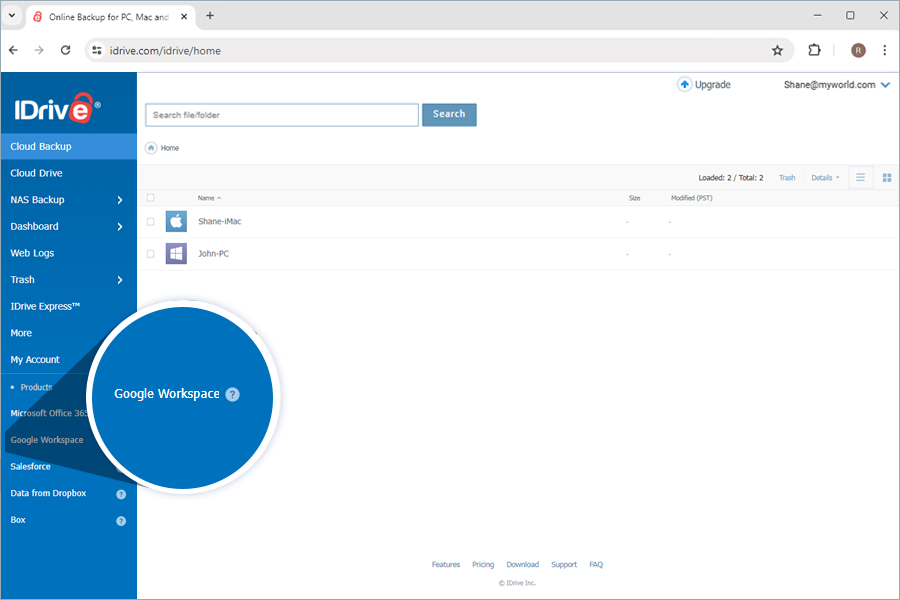Close the Online Backup tab
This screenshot has width=900, height=600.
pos(184,17)
